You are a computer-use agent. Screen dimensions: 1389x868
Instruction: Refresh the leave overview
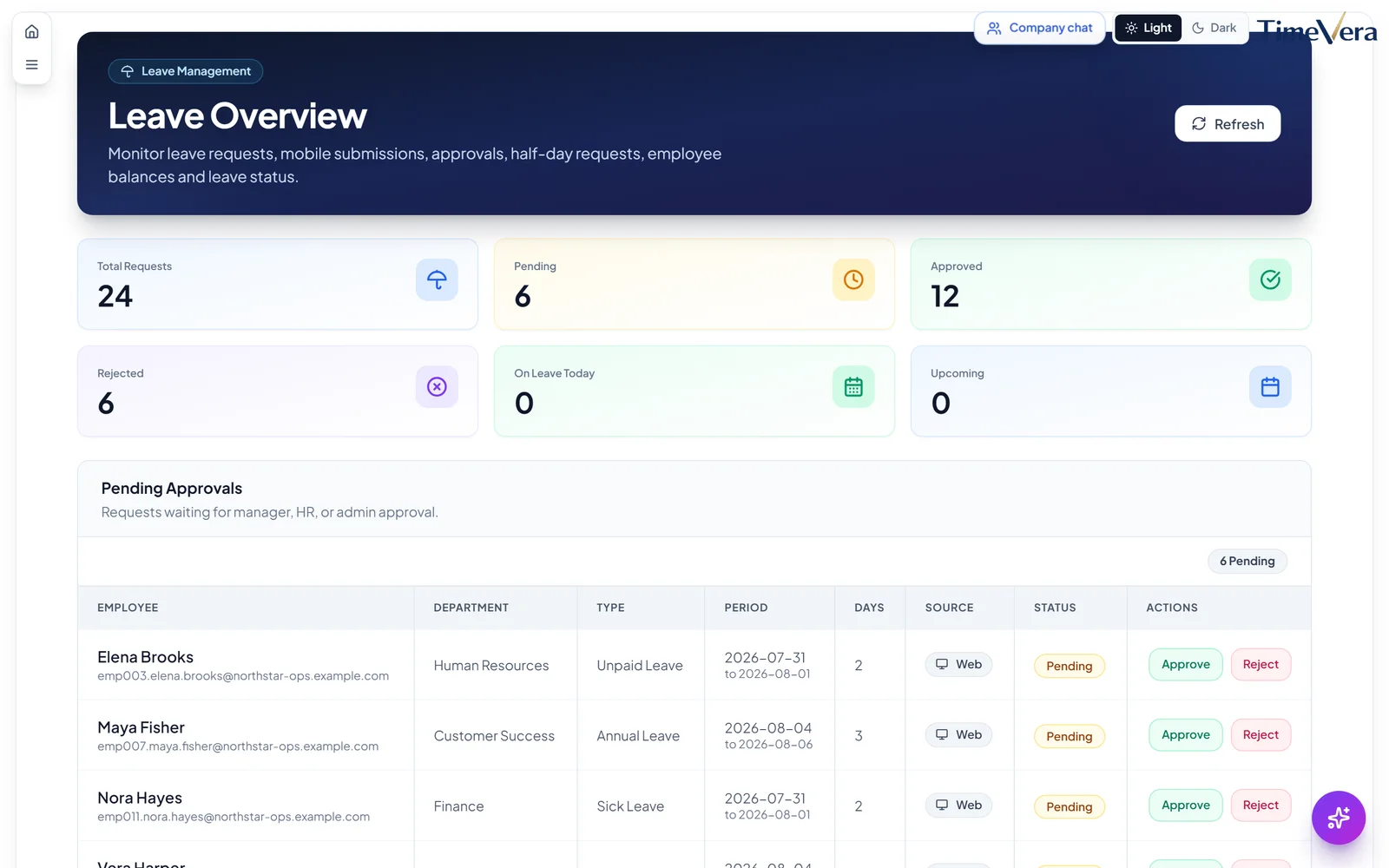(1228, 124)
